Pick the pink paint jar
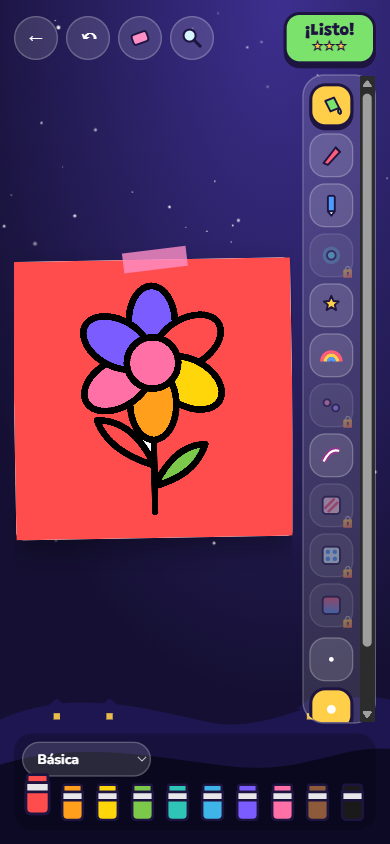The image size is (390, 844). click(282, 802)
